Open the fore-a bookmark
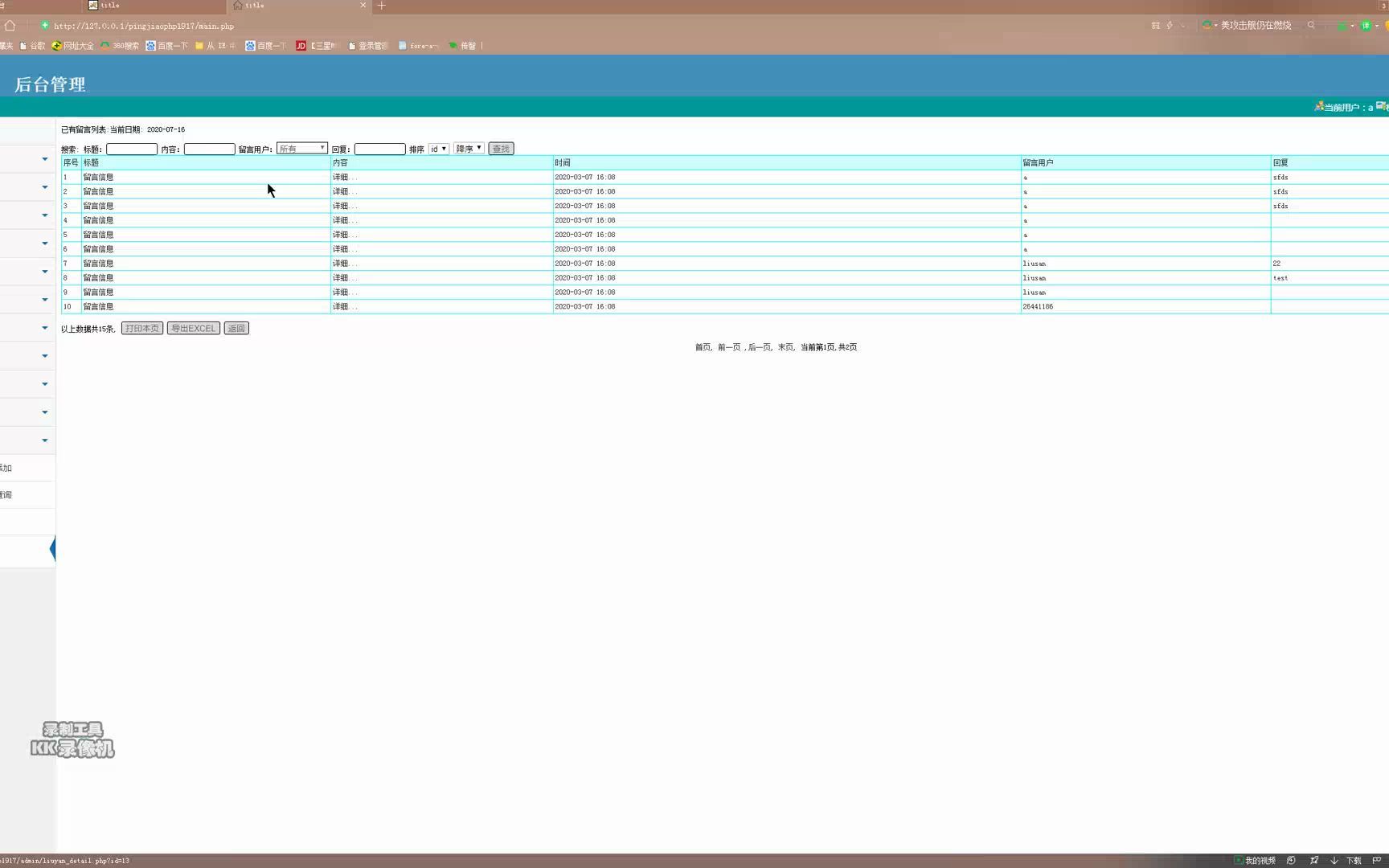Image resolution: width=1389 pixels, height=868 pixels. (x=418, y=46)
